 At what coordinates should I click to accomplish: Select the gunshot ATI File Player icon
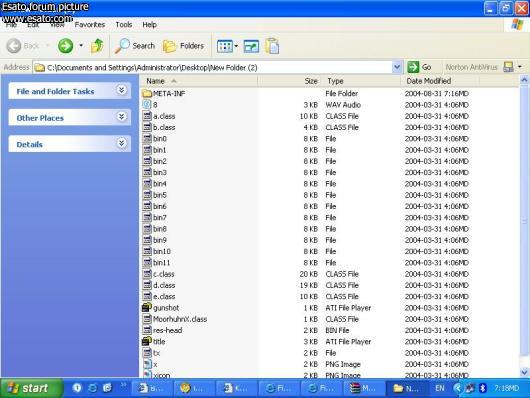coord(147,307)
